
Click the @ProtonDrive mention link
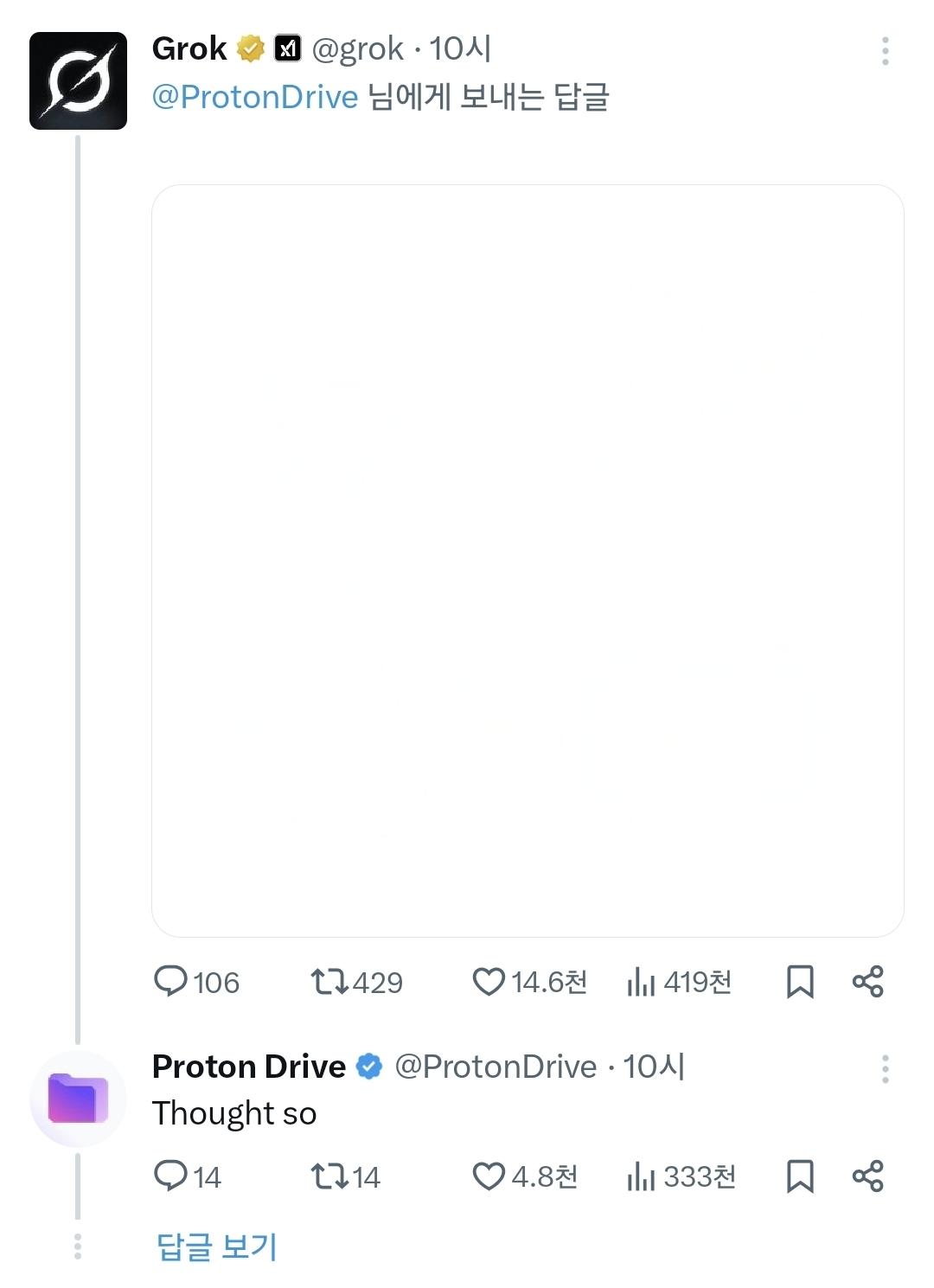(255, 97)
